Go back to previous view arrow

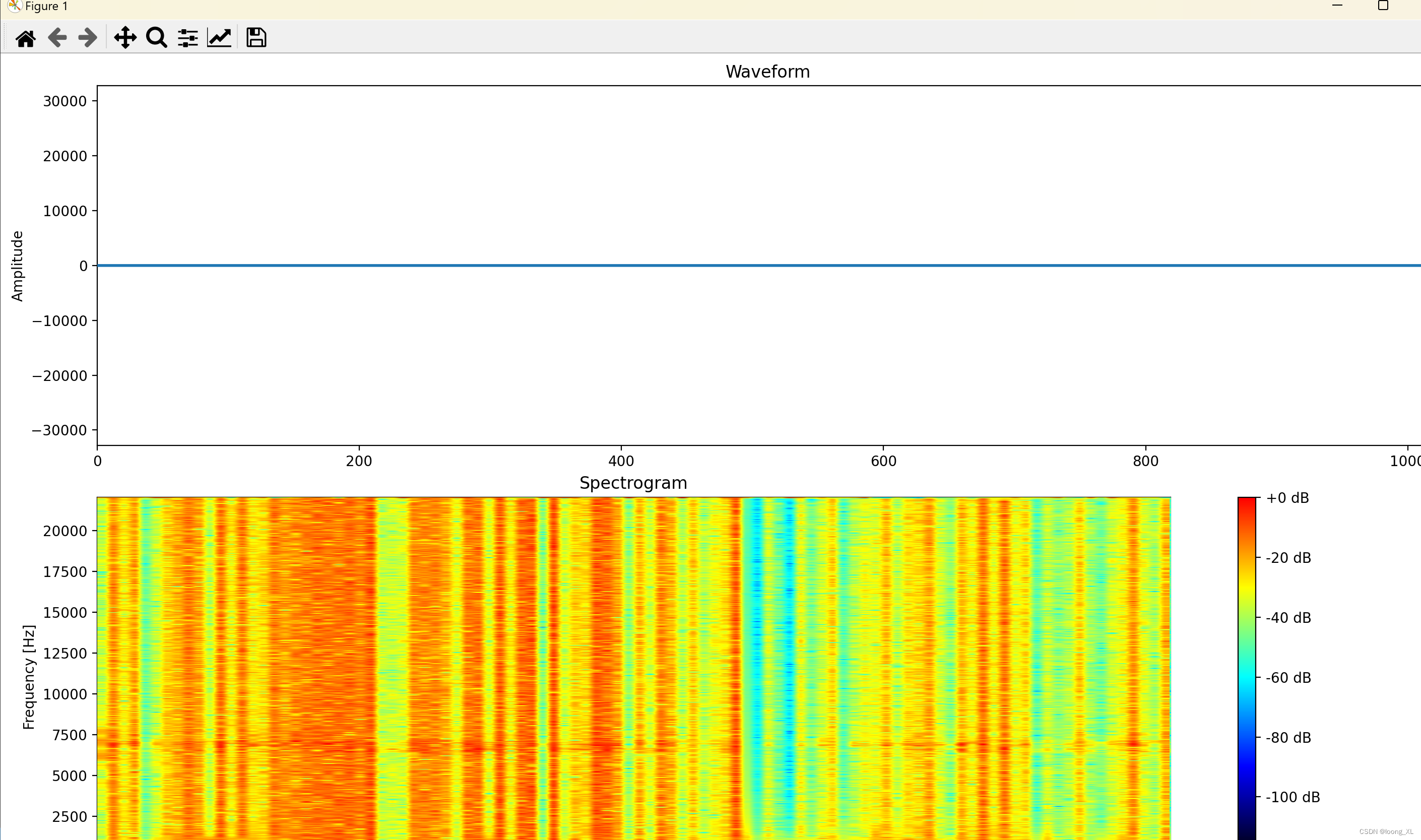click(57, 38)
